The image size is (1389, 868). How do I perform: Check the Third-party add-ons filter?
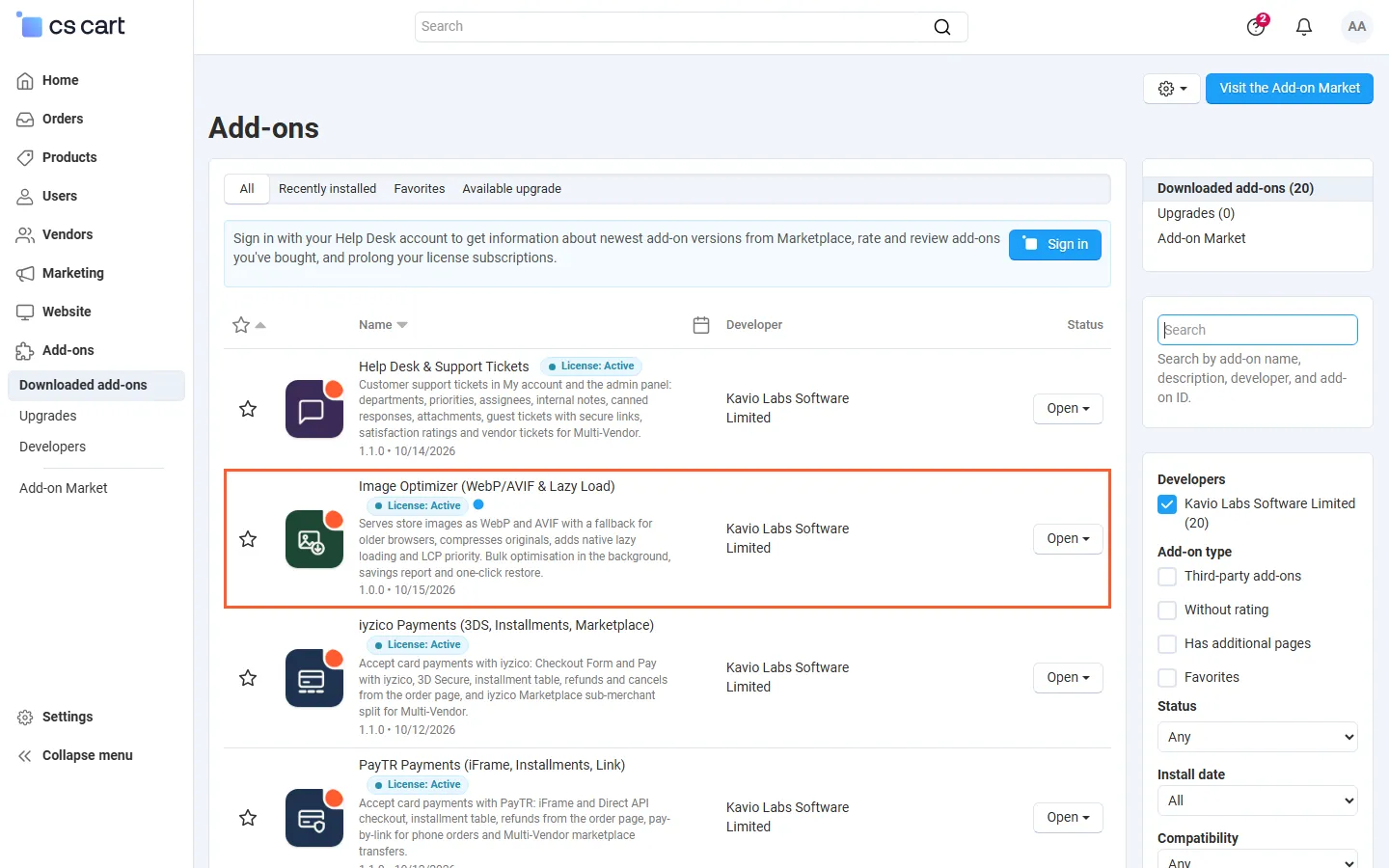[1167, 577]
